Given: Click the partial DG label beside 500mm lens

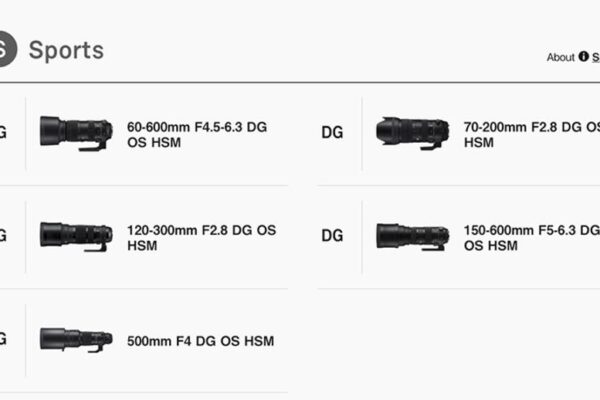Looking at the screenshot, I should pos(3,340).
